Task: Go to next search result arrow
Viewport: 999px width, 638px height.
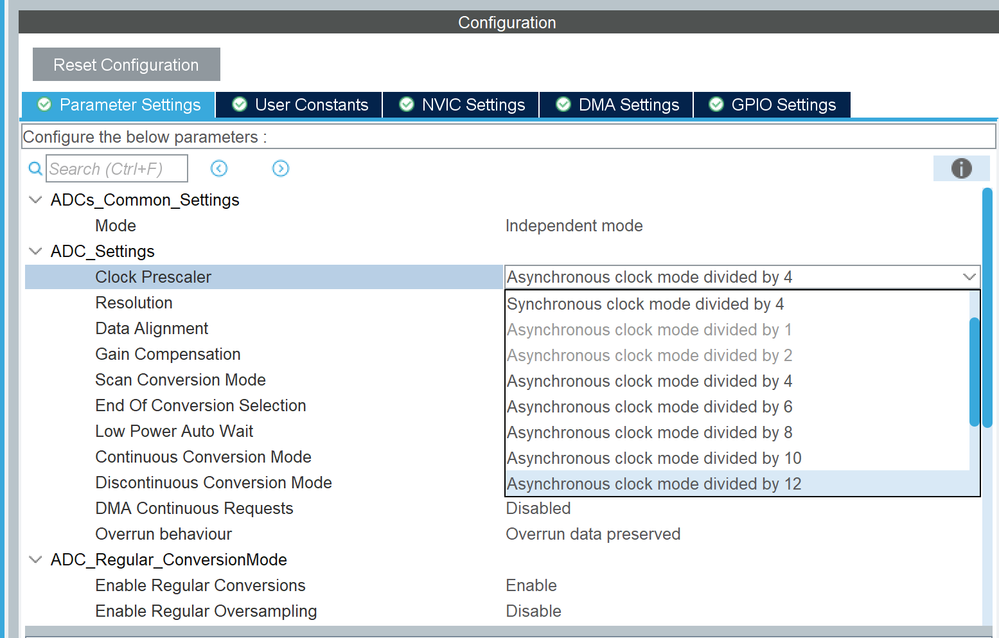Action: click(280, 168)
